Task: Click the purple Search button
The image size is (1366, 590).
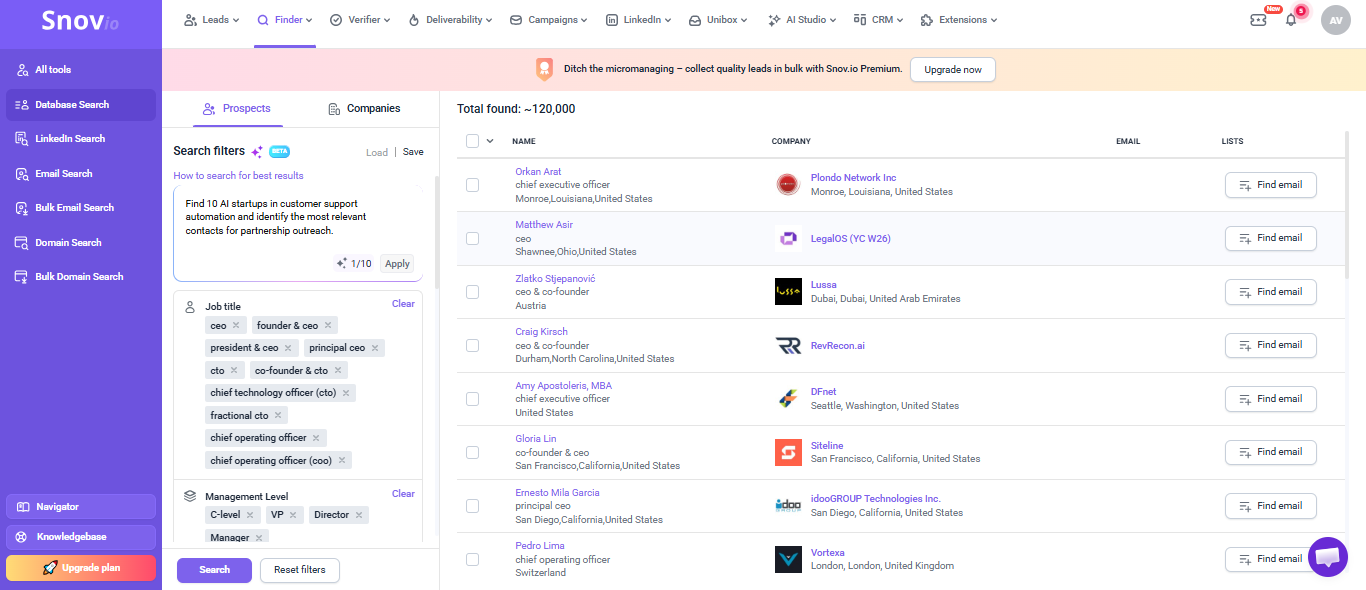Action: (214, 570)
